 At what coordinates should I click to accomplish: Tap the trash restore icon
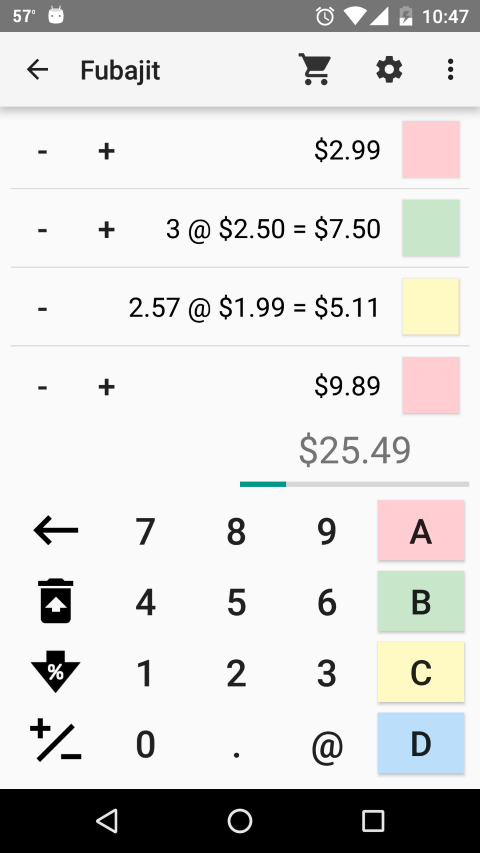point(56,601)
